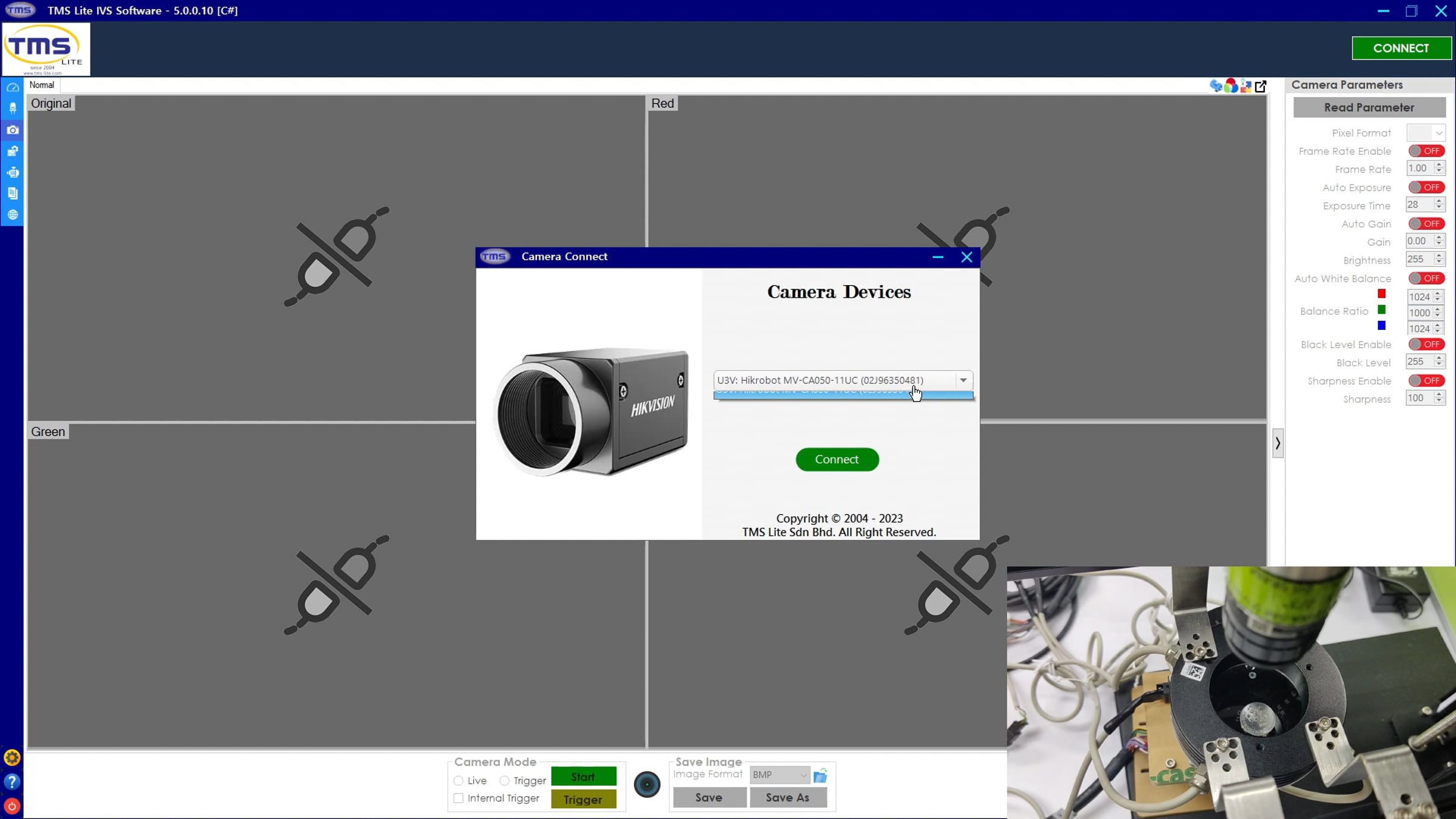This screenshot has height=819, width=1456.
Task: Collapse the Camera Parameters side panel
Action: click(1278, 443)
